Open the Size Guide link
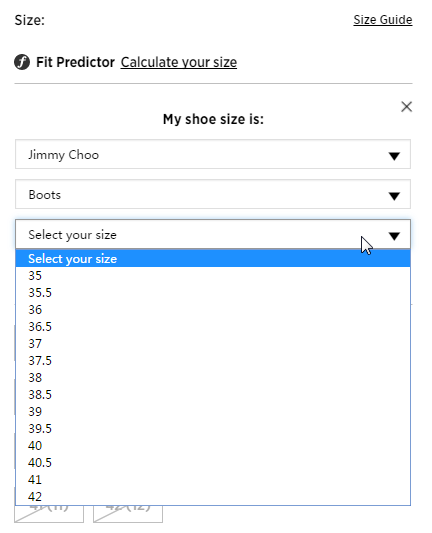The height and width of the screenshot is (533, 432). [383, 20]
